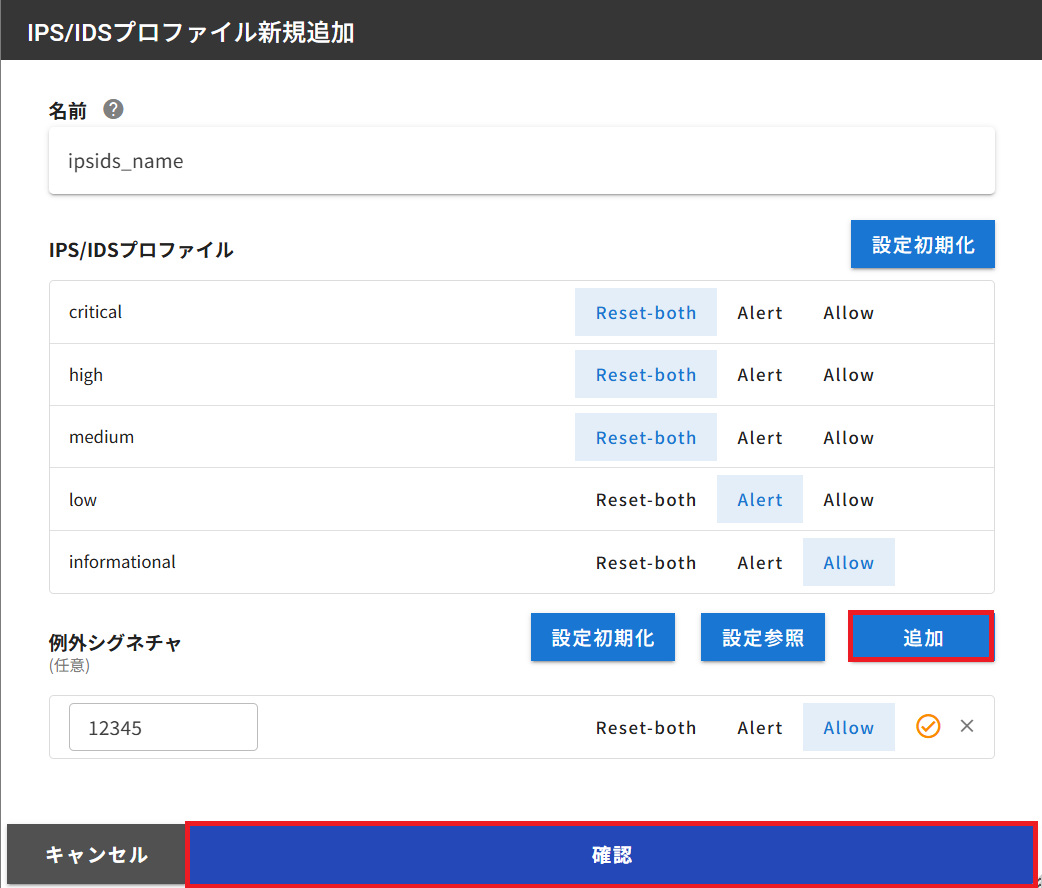Select Alert for the critical severity
The width and height of the screenshot is (1042, 888).
[x=759, y=312]
